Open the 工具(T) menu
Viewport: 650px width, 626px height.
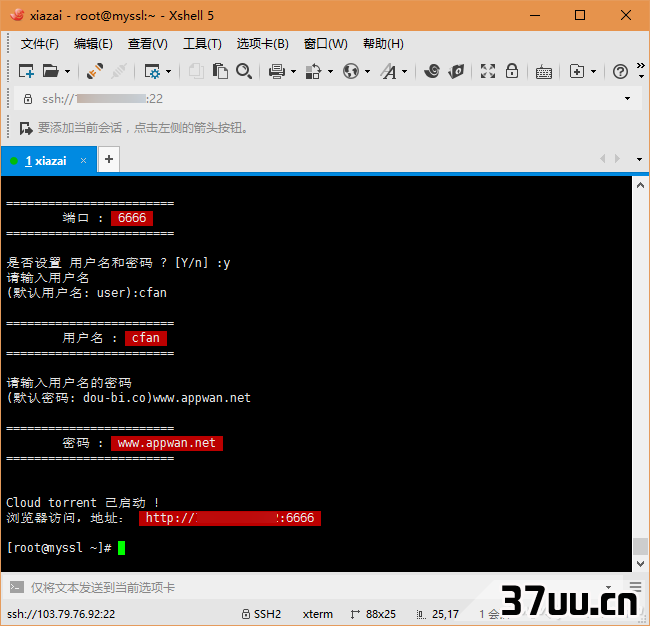coord(202,44)
